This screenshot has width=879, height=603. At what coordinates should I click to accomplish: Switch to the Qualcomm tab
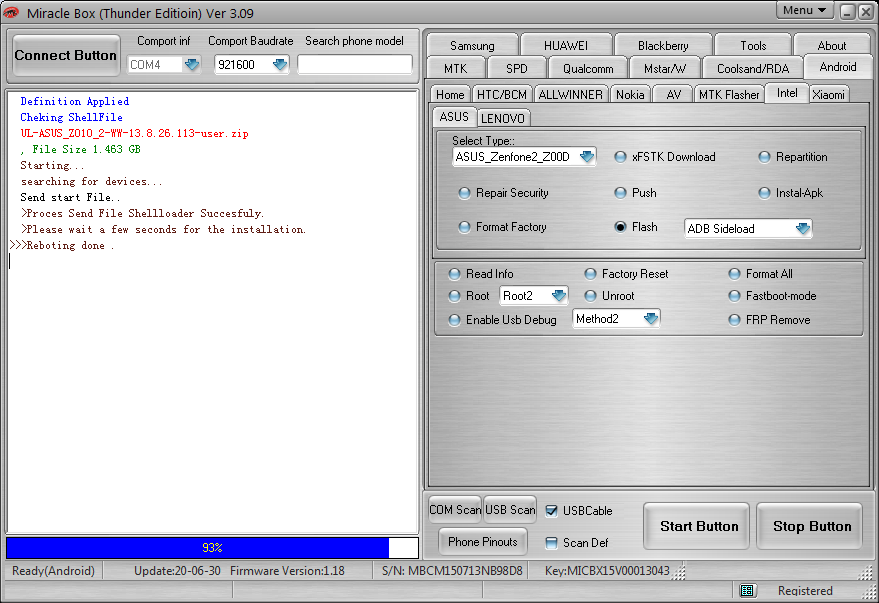tap(588, 68)
